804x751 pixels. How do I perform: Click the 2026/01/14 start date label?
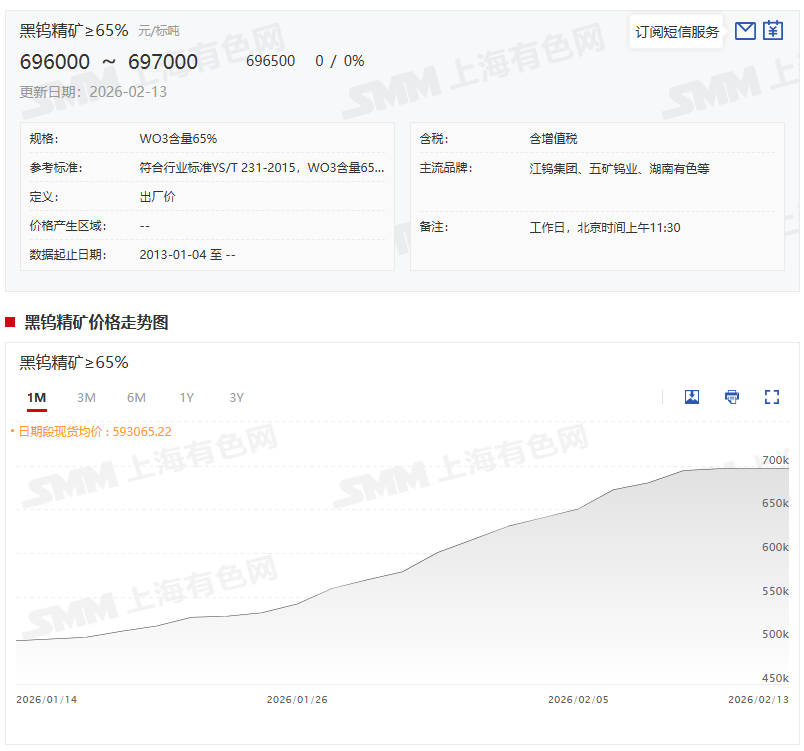tap(47, 699)
